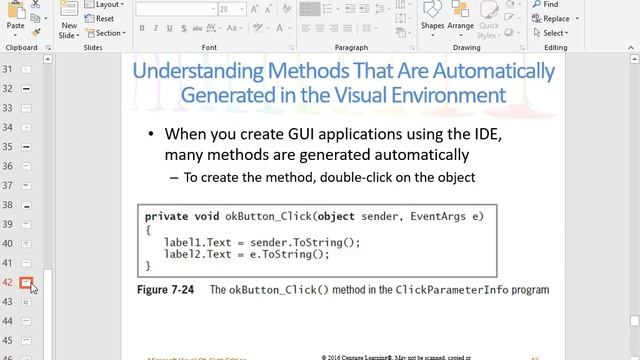This screenshot has width=640, height=360.
Task: Collapse the ribbon with the caret
Action: (631, 48)
